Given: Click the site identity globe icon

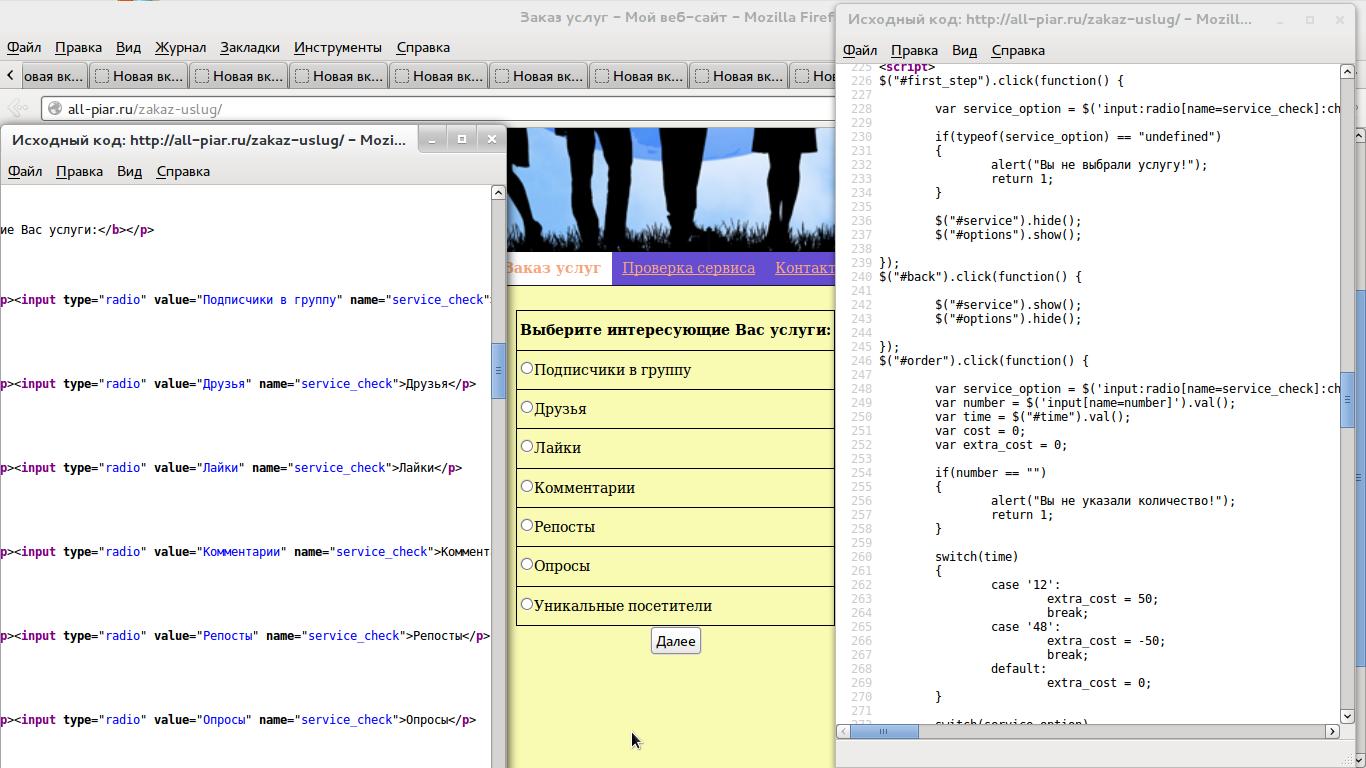Looking at the screenshot, I should tap(55, 109).
